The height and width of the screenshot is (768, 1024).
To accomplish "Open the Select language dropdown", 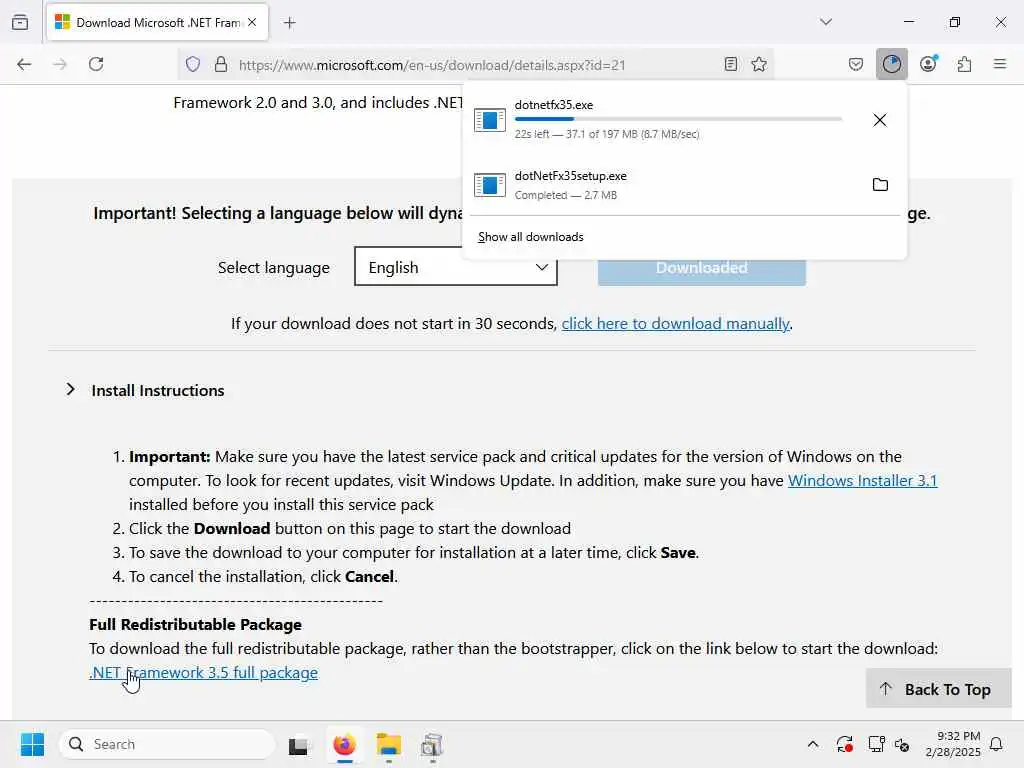I will tap(456, 266).
